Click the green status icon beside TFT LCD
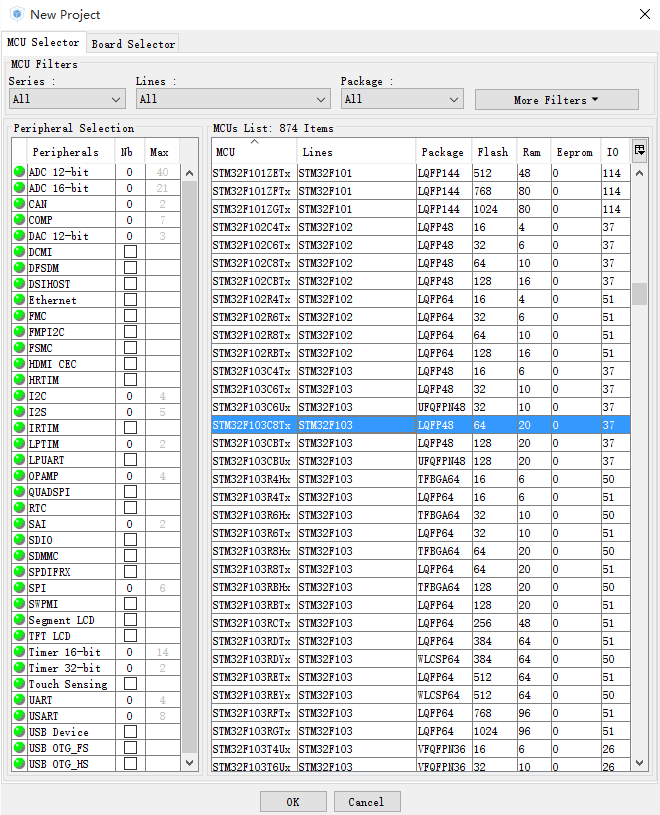This screenshot has height=815, width=660. tap(19, 636)
